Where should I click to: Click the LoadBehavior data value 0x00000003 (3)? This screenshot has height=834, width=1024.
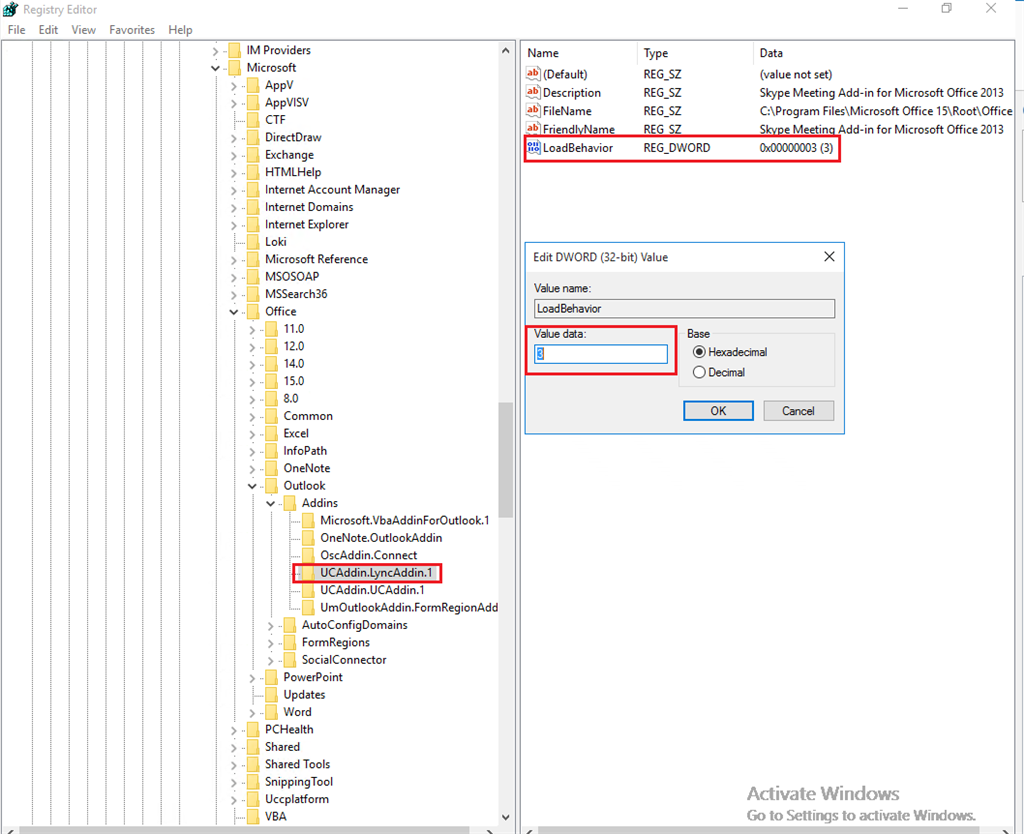796,148
